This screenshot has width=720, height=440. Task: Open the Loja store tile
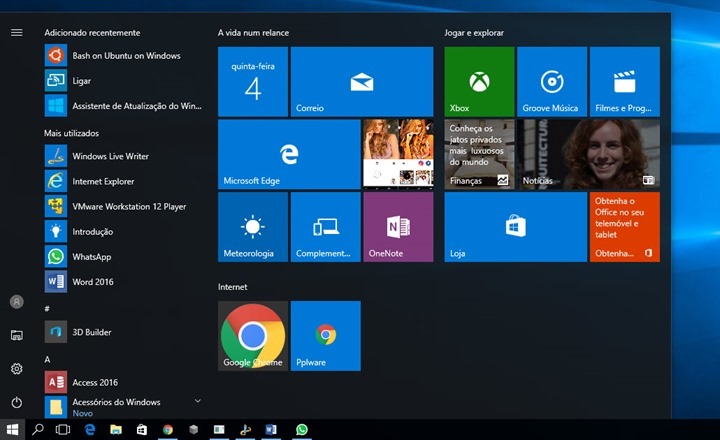(x=515, y=227)
